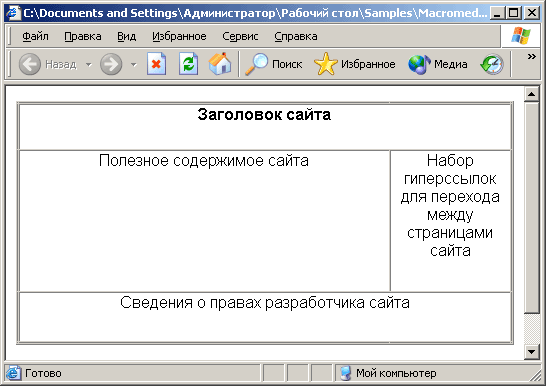Expand Forward button history dropdown arrow

134,64
